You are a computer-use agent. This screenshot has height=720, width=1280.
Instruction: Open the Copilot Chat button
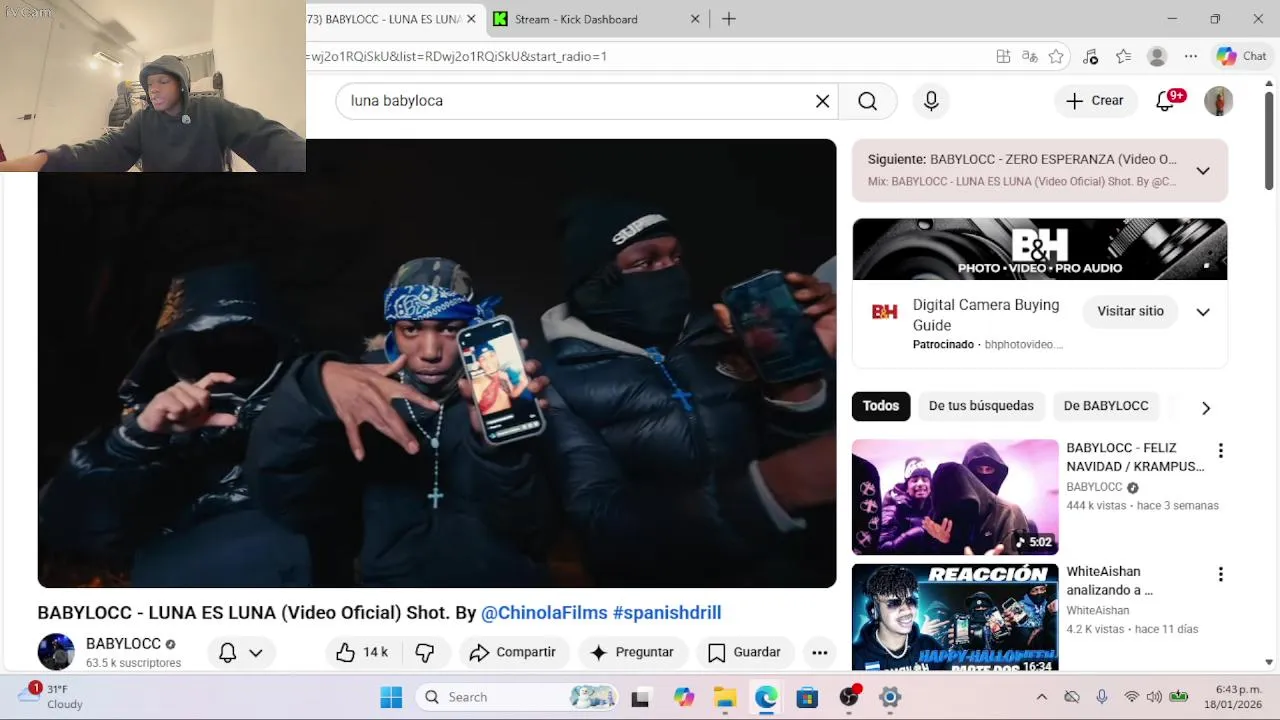point(1241,57)
